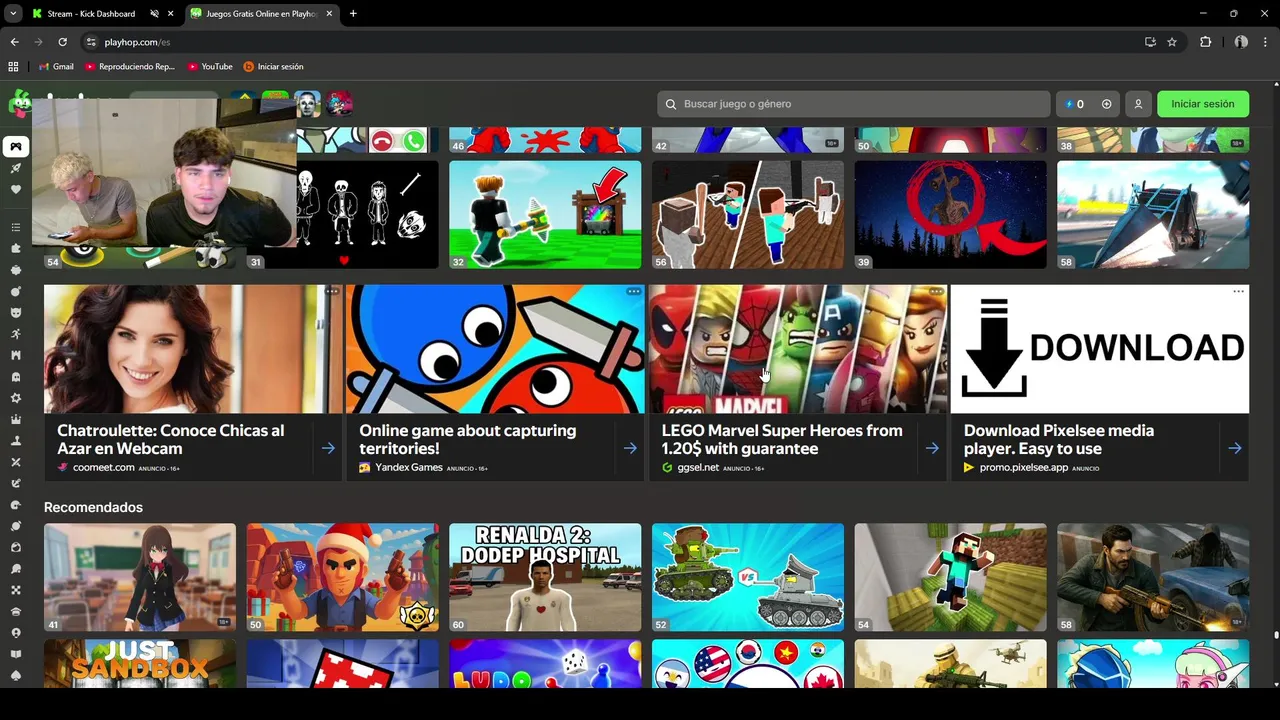Viewport: 1280px width, 720px height.
Task: Follow arrow on Chatroulette ad card
Action: coord(328,449)
